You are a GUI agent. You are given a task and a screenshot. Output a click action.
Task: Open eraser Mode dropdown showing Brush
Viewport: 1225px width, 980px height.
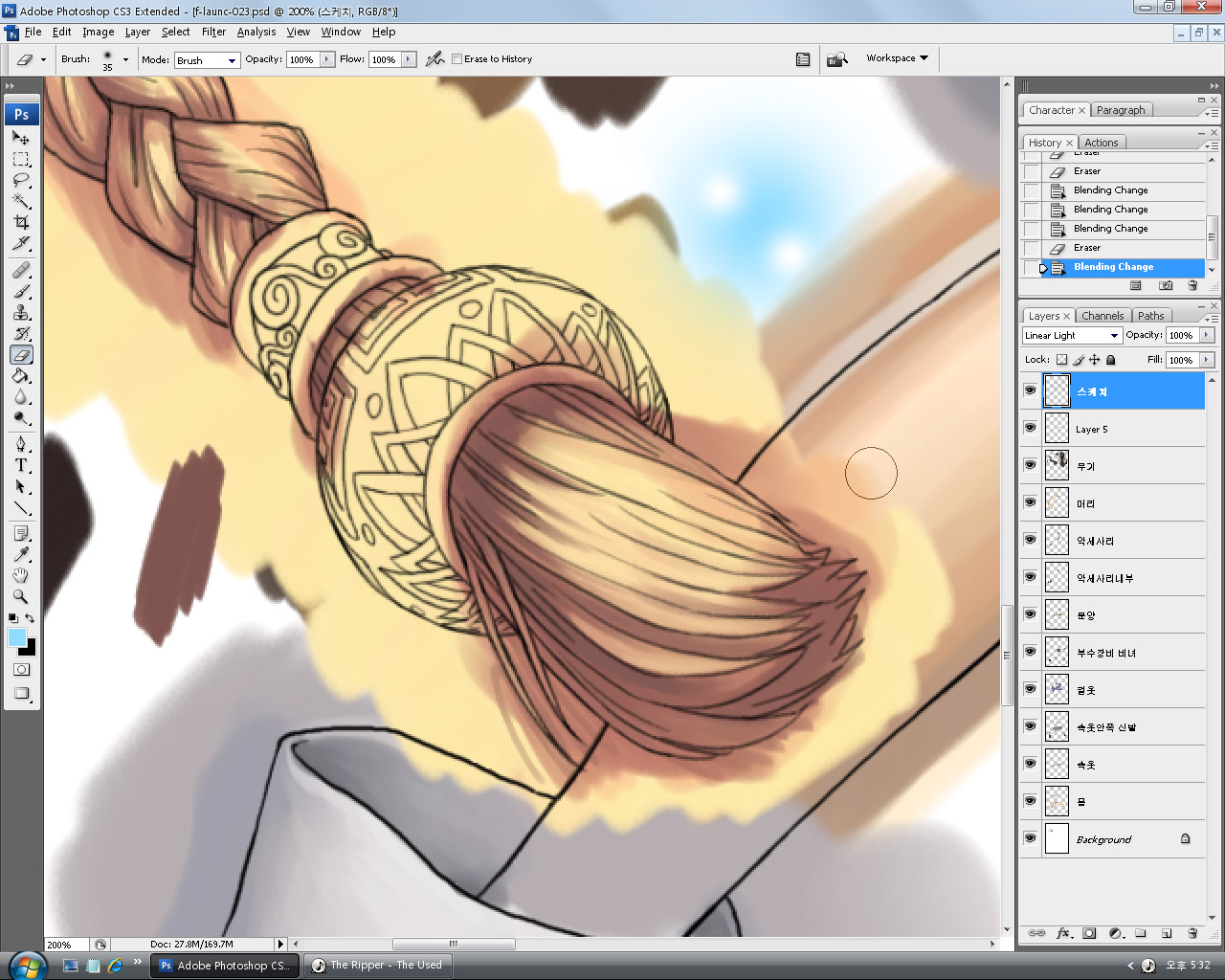[x=207, y=59]
